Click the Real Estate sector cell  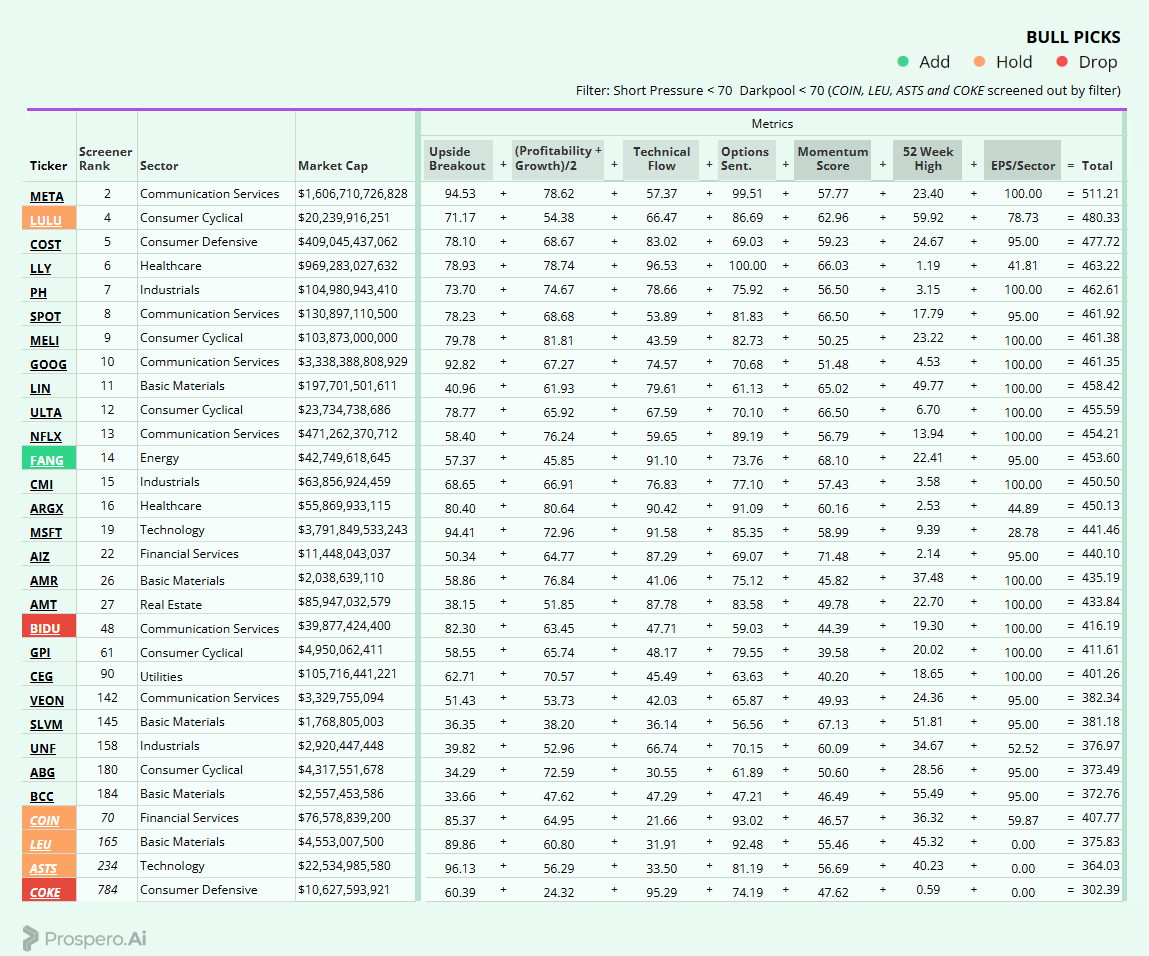pos(171,605)
